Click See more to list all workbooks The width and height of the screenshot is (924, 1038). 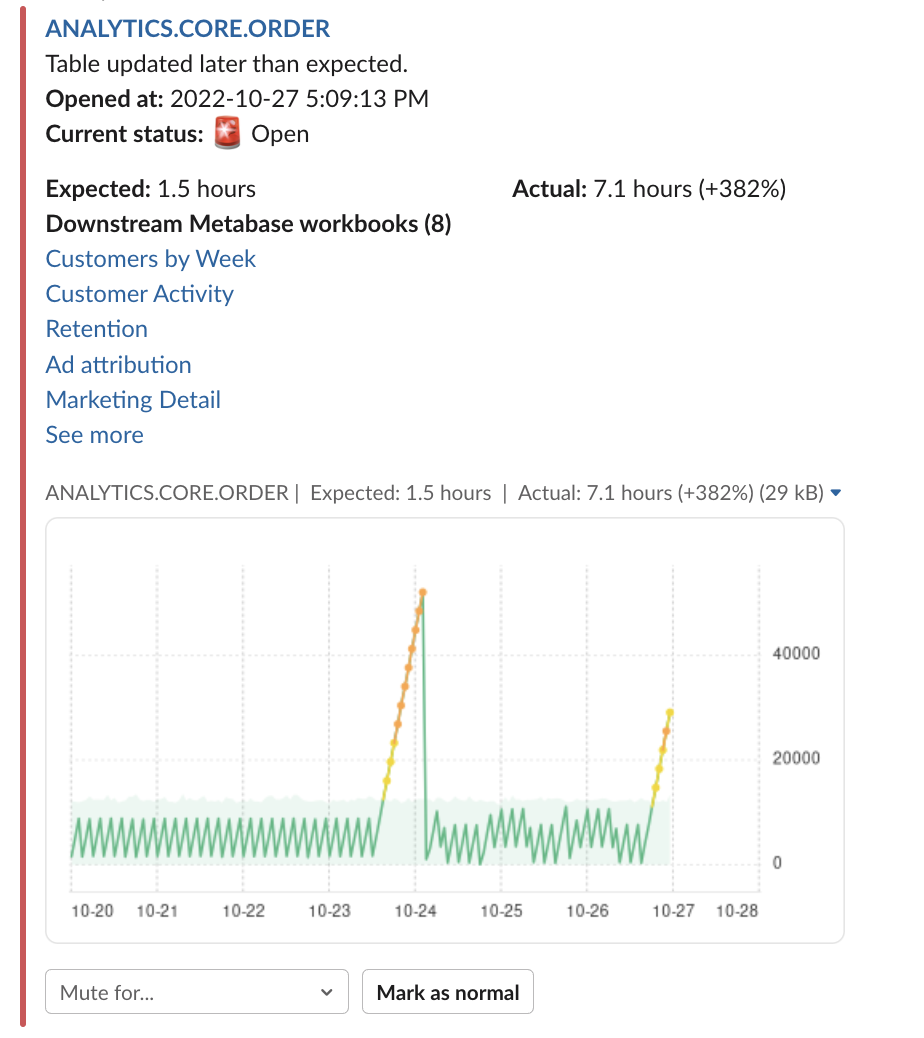(95, 435)
